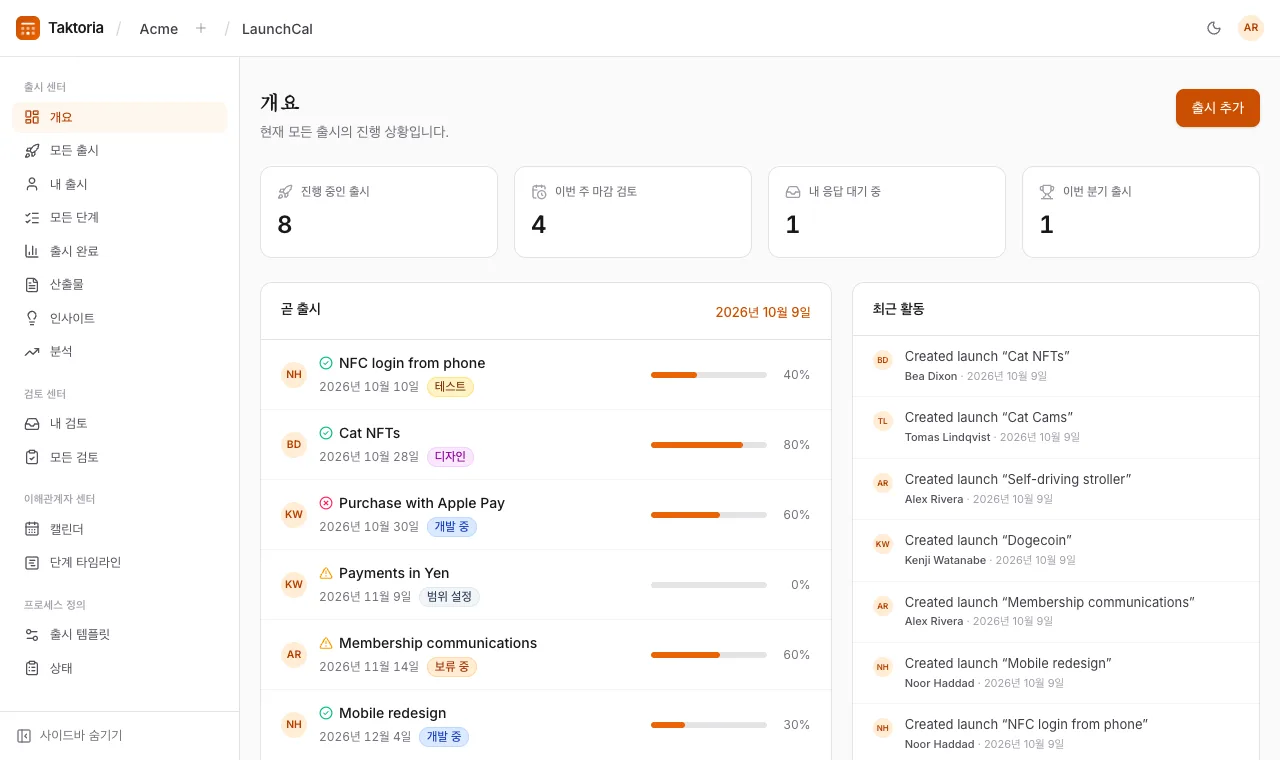Click KW avatar beside Dogecoin activity
1280x760 pixels.
click(882, 544)
